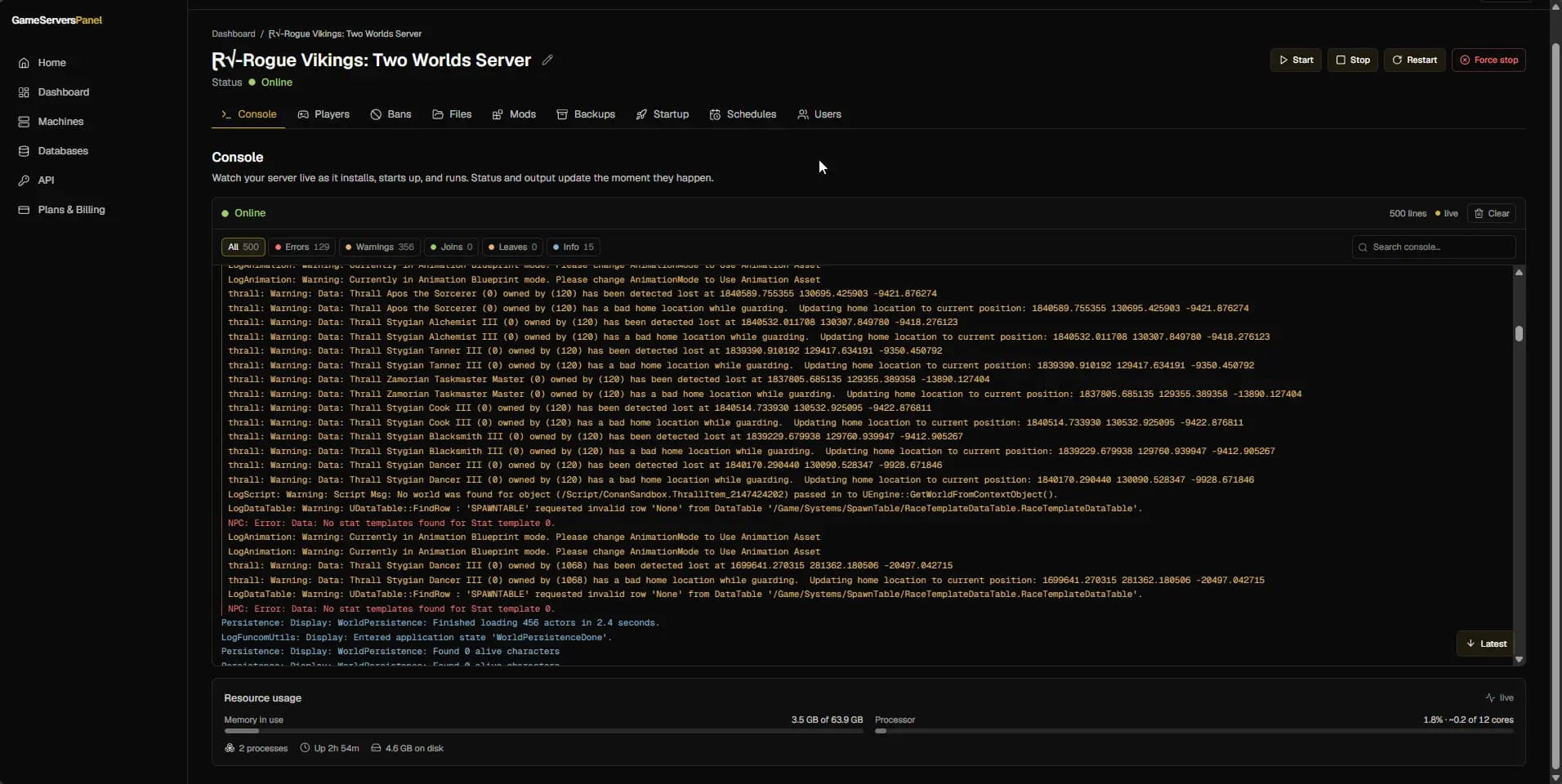
Task: Click the API key icon
Action: [24, 180]
